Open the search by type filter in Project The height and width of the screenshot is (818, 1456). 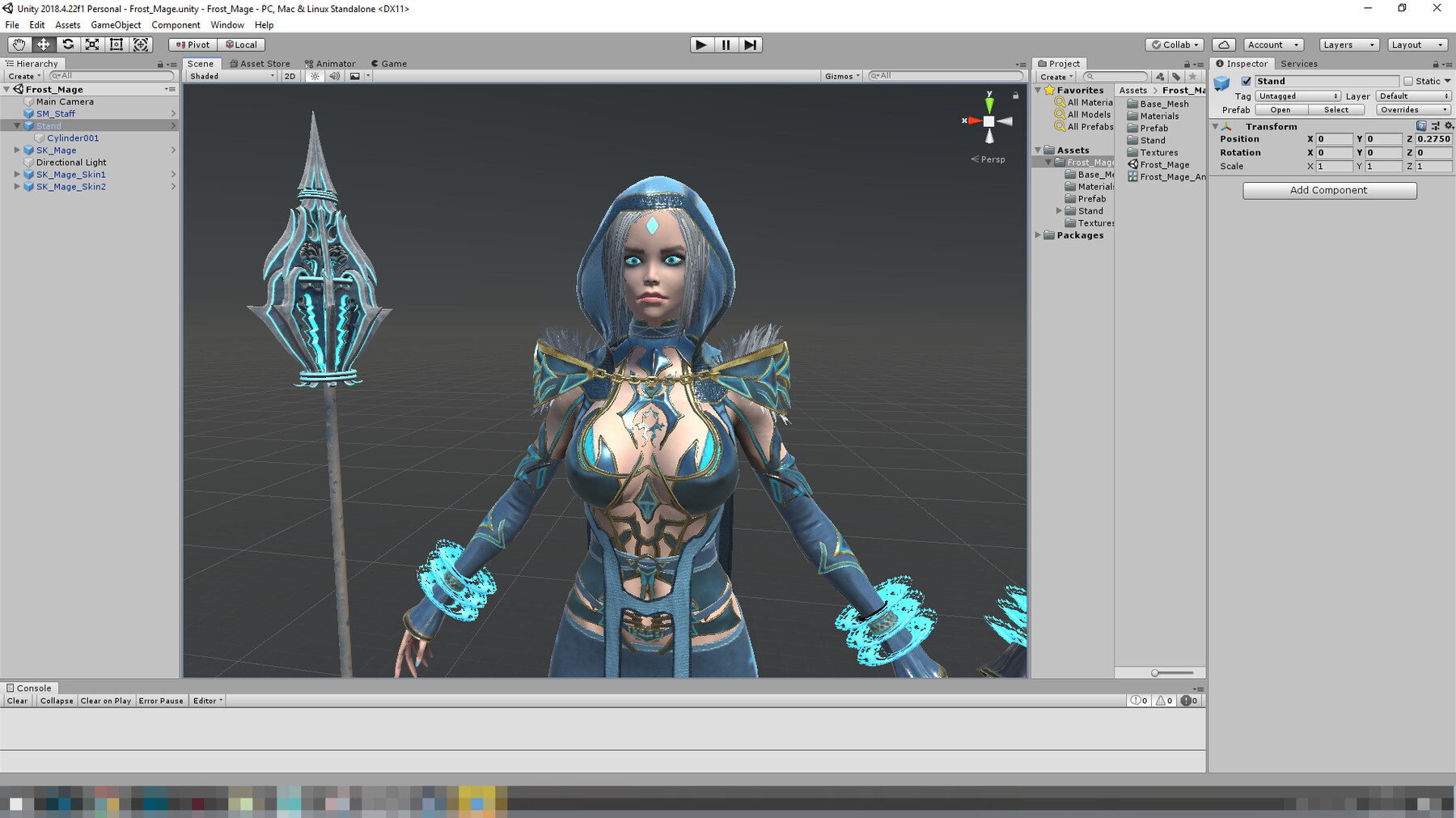tap(1158, 76)
